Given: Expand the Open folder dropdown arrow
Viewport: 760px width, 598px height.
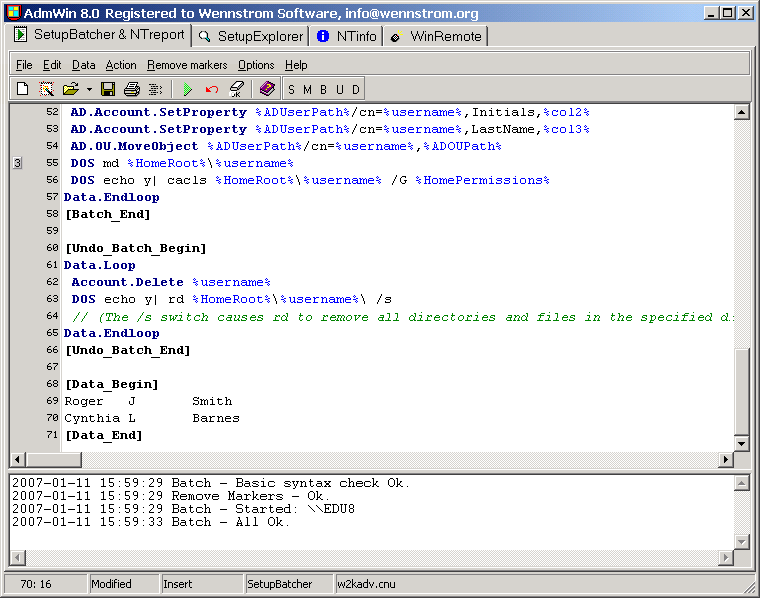Looking at the screenshot, I should (x=88, y=89).
